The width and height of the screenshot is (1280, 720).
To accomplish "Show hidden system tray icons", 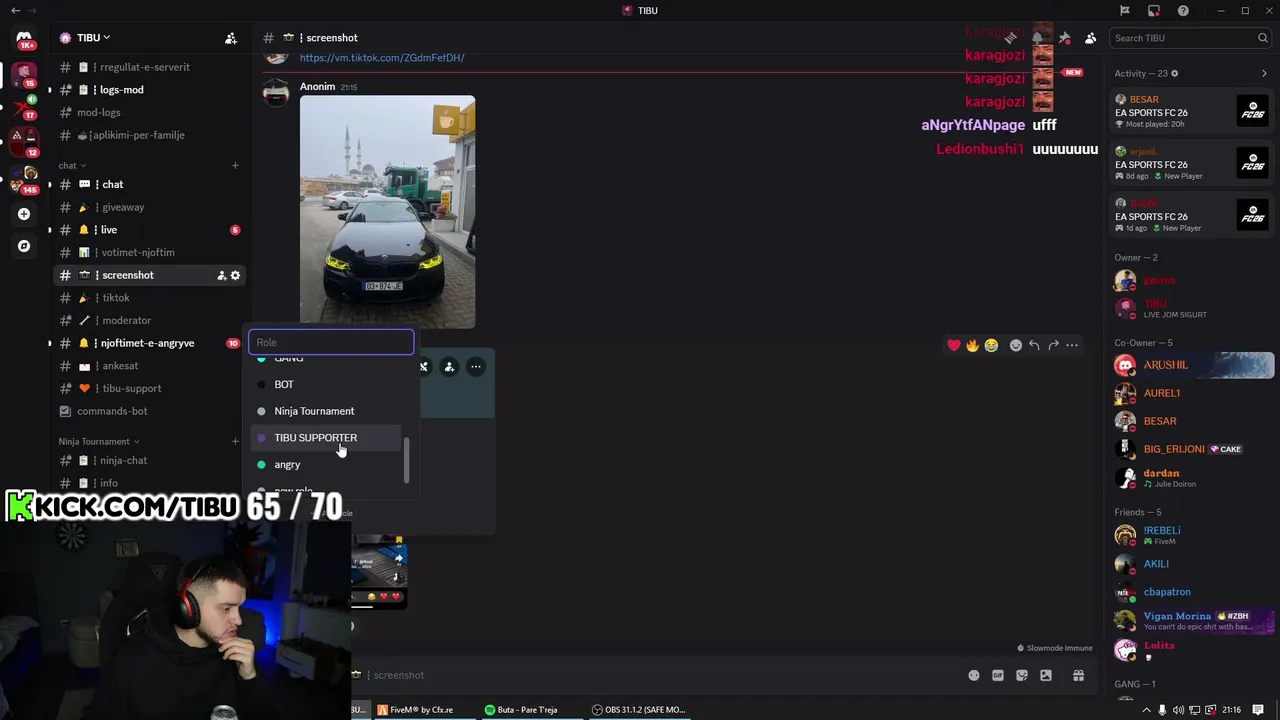I will [1147, 710].
